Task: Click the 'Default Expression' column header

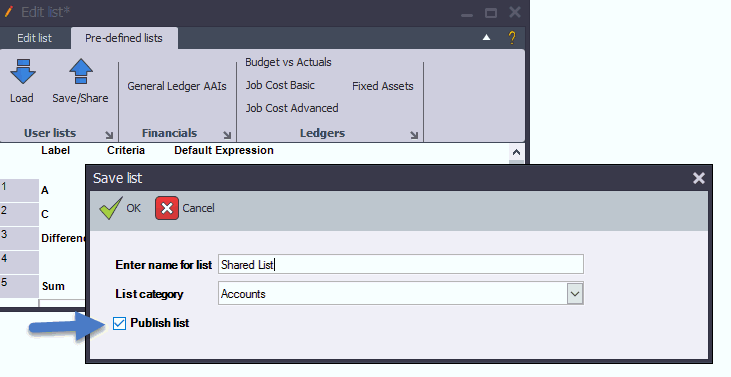Action: click(224, 151)
